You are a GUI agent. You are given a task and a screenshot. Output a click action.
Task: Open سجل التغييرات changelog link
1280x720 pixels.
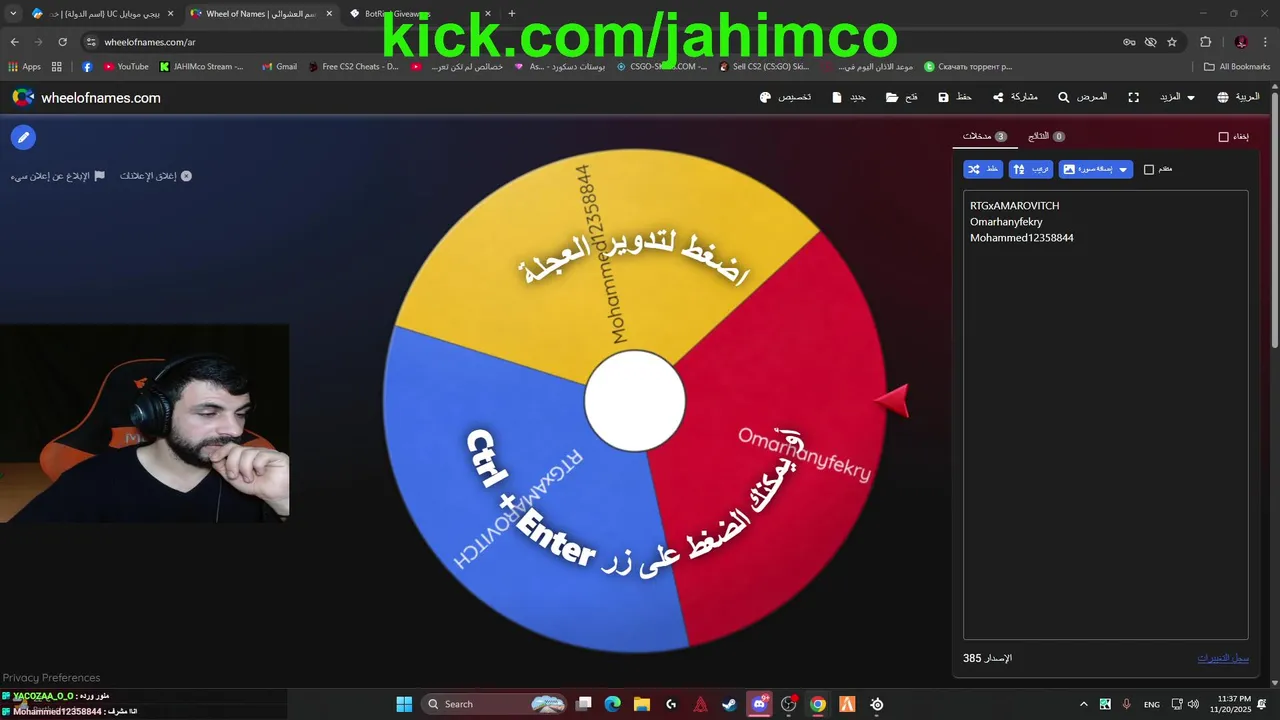click(1224, 658)
